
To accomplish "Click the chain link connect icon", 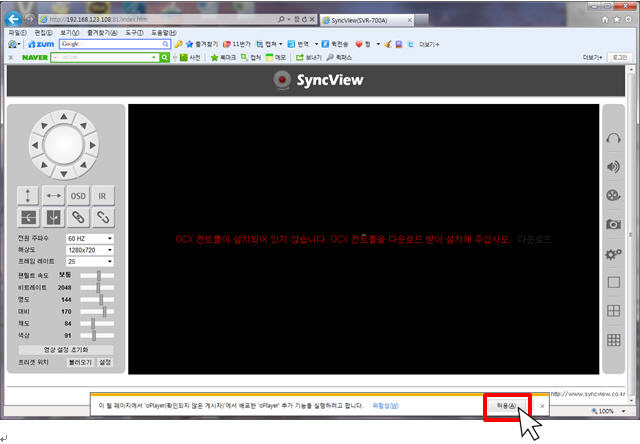I will (x=78, y=218).
